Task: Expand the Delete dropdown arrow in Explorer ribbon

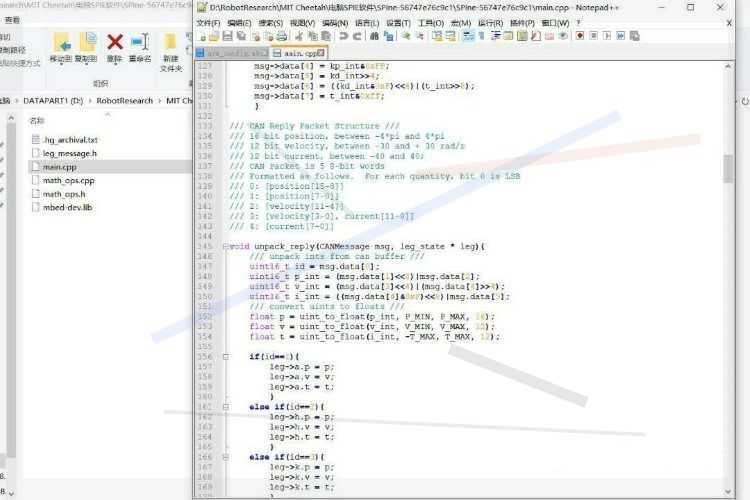Action: pyautogui.click(x=115, y=63)
